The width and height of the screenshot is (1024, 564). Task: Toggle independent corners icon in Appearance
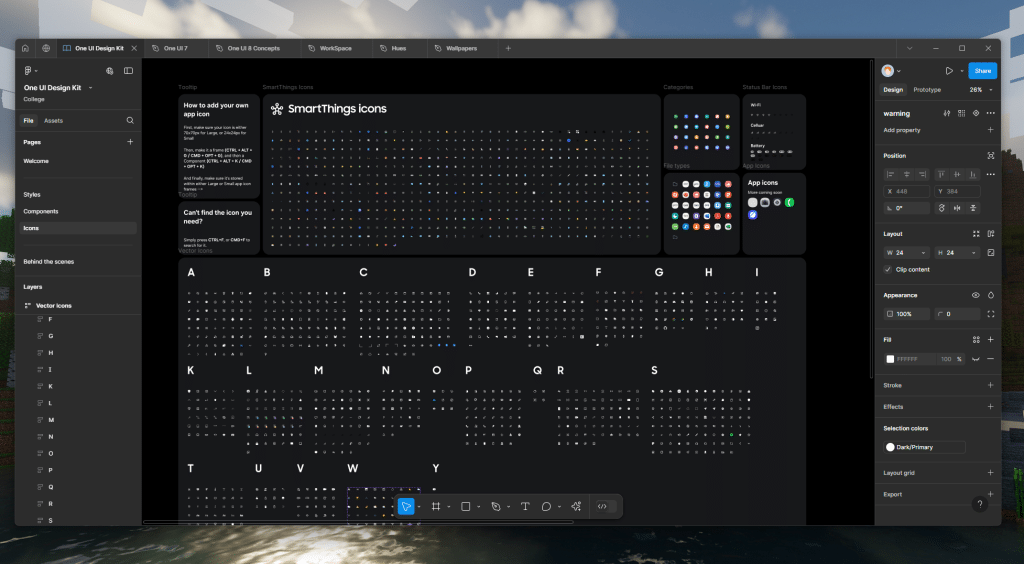click(x=991, y=314)
